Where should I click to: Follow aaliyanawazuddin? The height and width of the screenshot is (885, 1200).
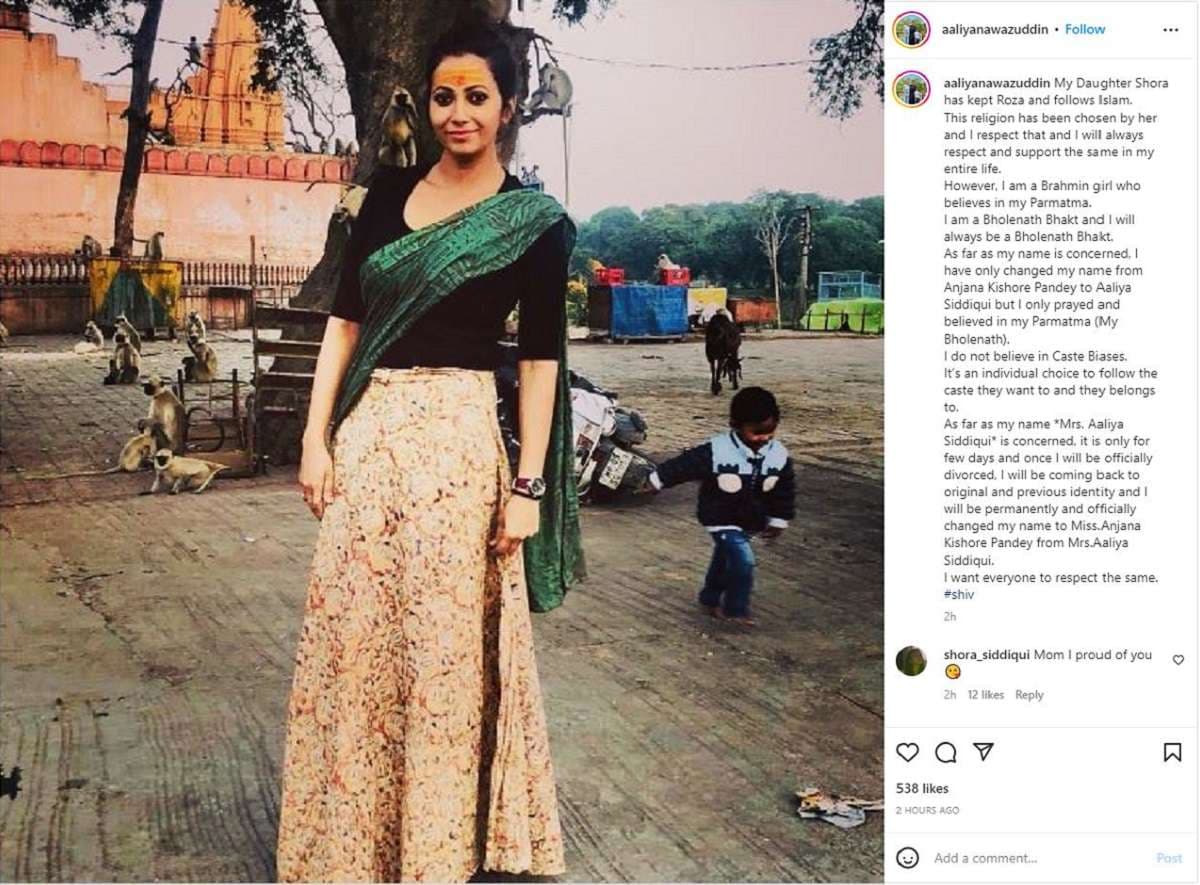click(1085, 29)
